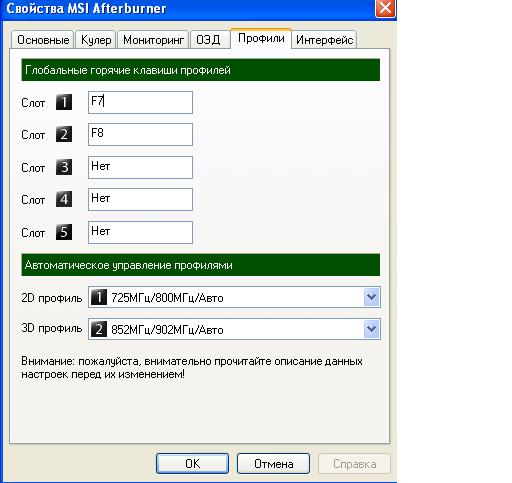Click the Отмена button

[273, 463]
